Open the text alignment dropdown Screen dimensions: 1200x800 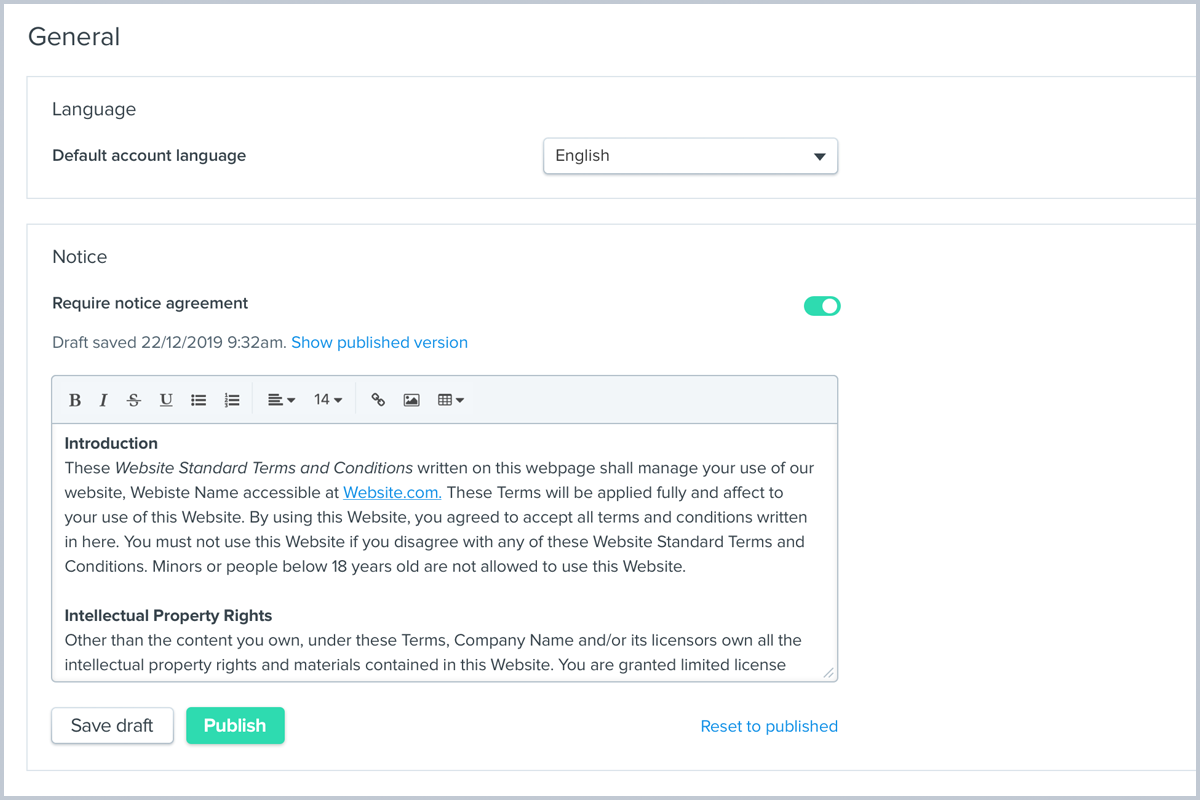[x=281, y=400]
